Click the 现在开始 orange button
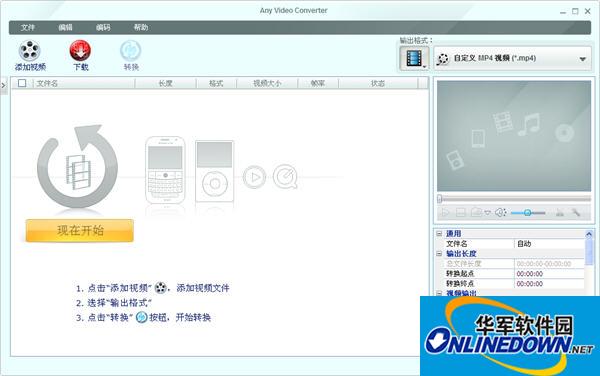600x376 pixels. click(80, 230)
